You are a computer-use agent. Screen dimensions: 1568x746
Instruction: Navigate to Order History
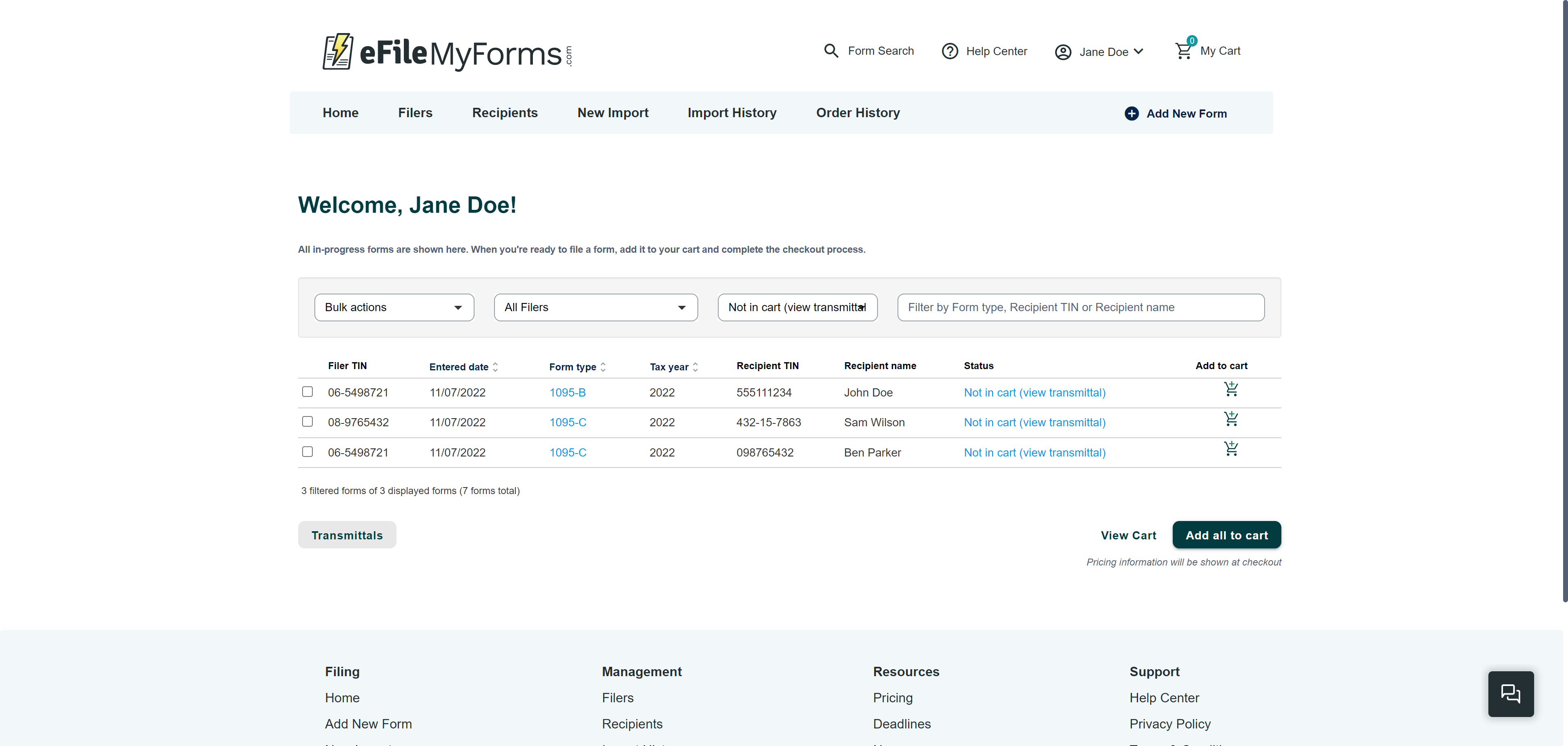[x=857, y=113]
